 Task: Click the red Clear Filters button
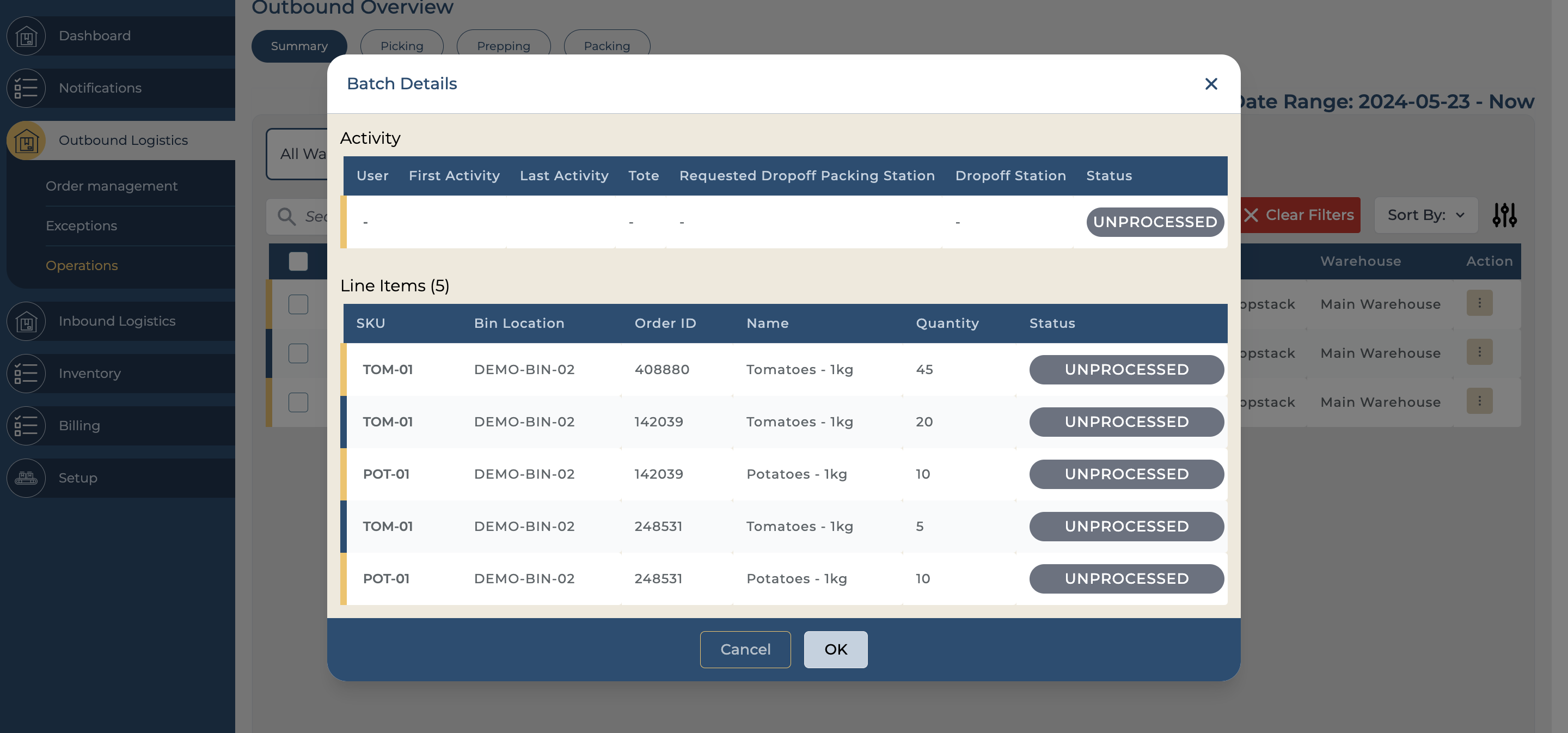pos(1300,215)
